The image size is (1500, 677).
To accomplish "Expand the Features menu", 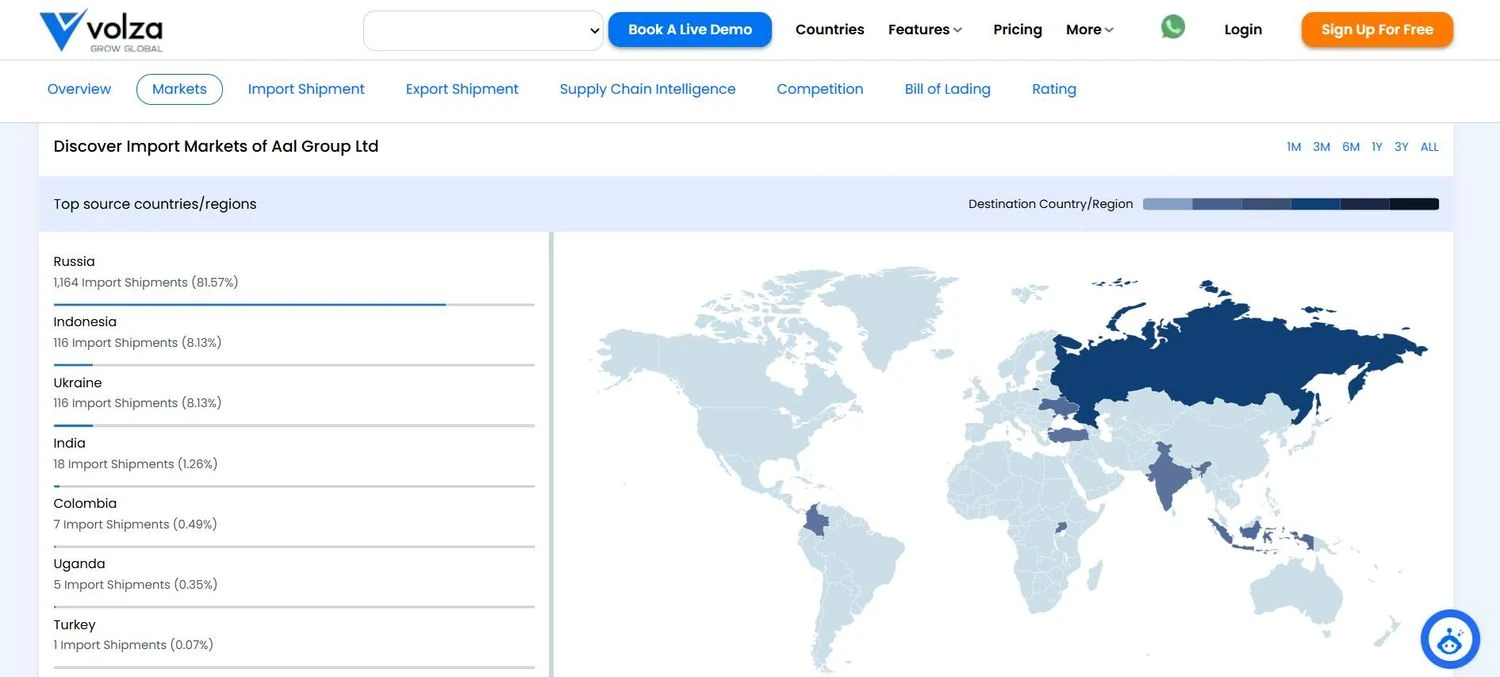I will point(925,30).
